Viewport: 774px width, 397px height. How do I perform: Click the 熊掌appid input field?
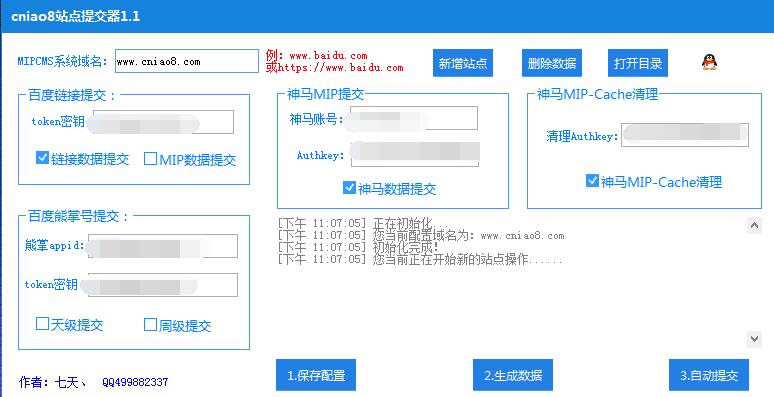coord(163,246)
